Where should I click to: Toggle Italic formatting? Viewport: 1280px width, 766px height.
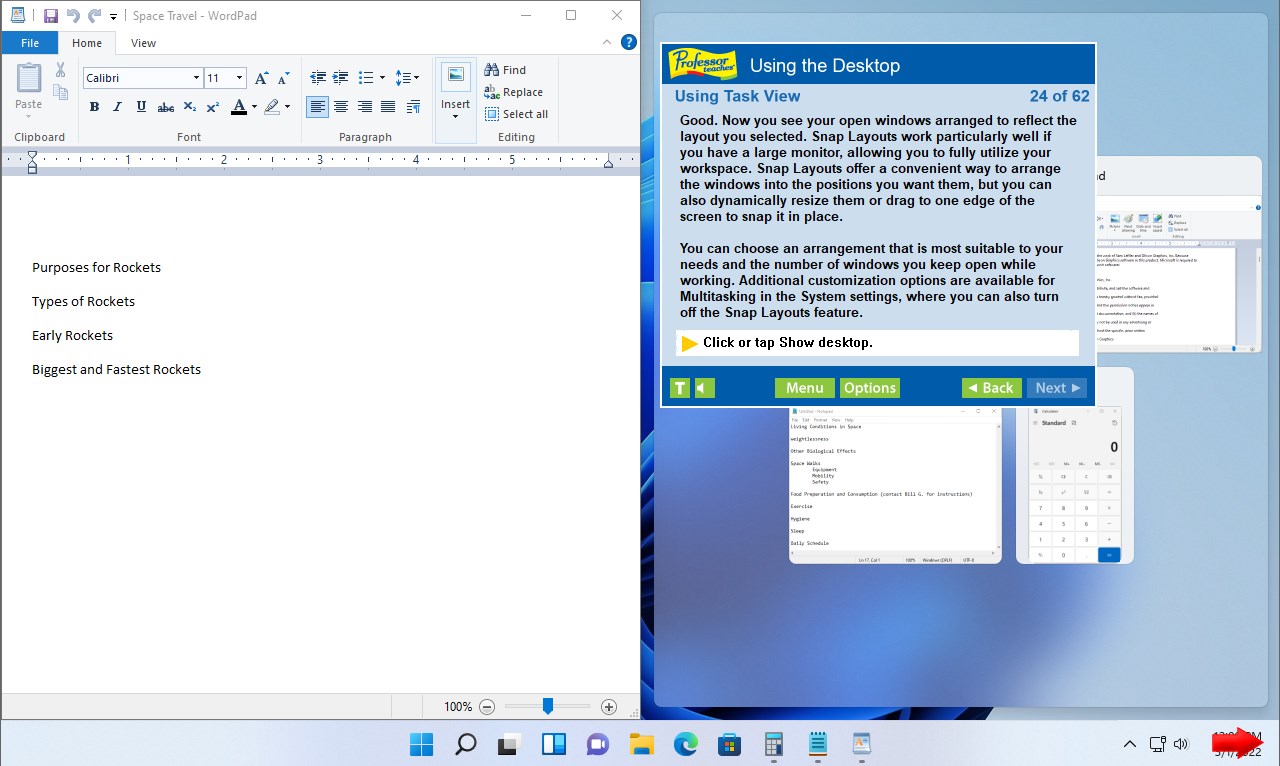click(x=117, y=107)
